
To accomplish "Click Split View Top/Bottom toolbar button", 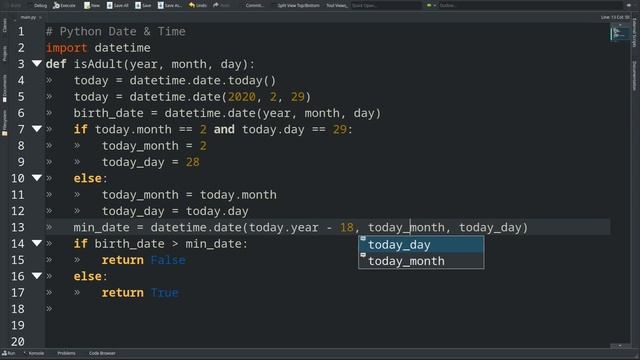I will pos(298,5).
